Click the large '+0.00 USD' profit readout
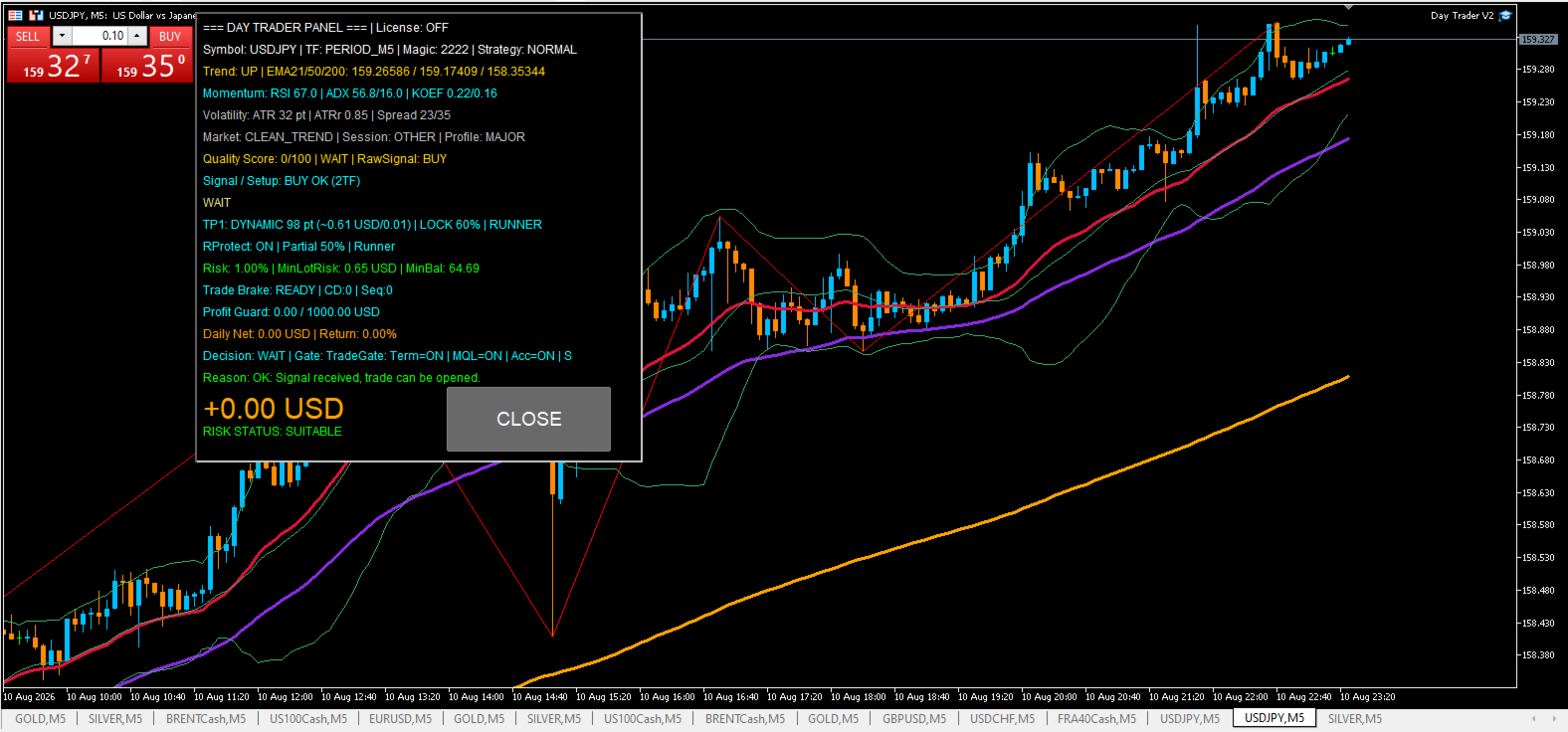The height and width of the screenshot is (732, 1568). tap(274, 409)
